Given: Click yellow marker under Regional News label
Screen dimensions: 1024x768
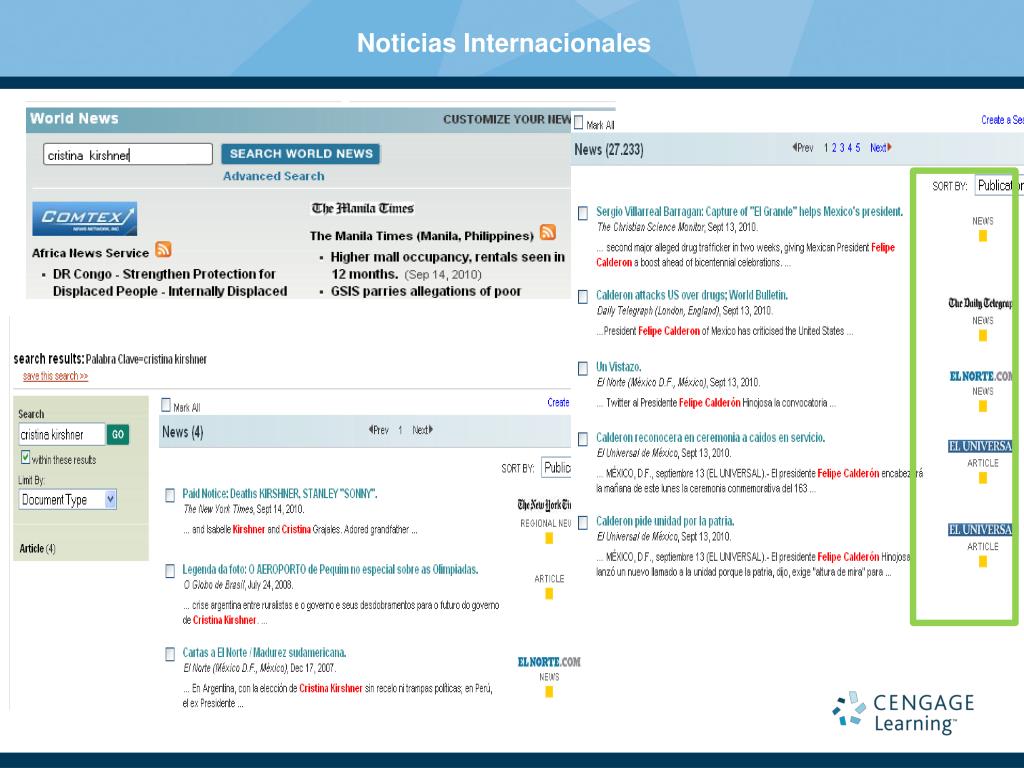Looking at the screenshot, I should click(x=549, y=538).
